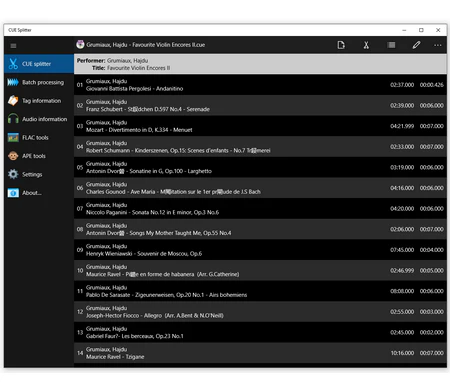This screenshot has height=390, width=450.
Task: Click pregap value 00:00.426
Action: [432, 85]
